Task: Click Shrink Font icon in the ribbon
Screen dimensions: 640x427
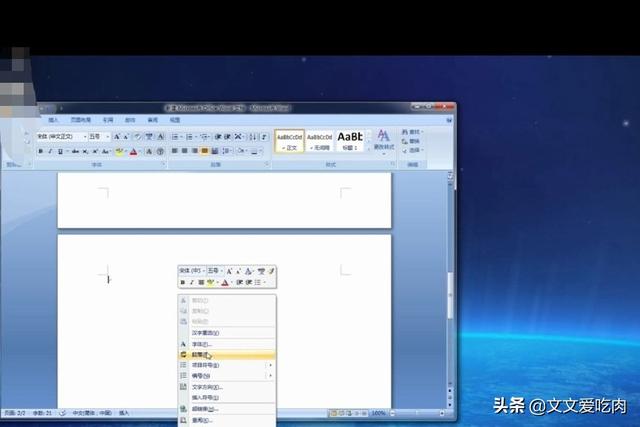Action: point(126,137)
